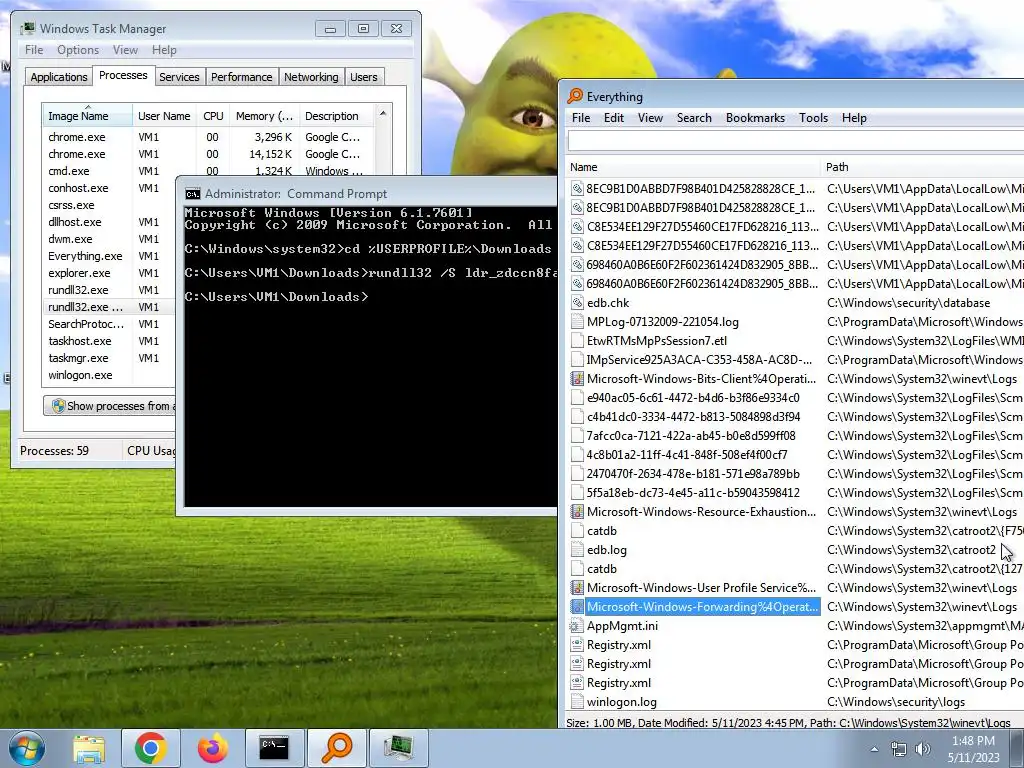Viewport: 1024px width, 768px height.
Task: Open the View menu in Everything
Action: tap(650, 118)
